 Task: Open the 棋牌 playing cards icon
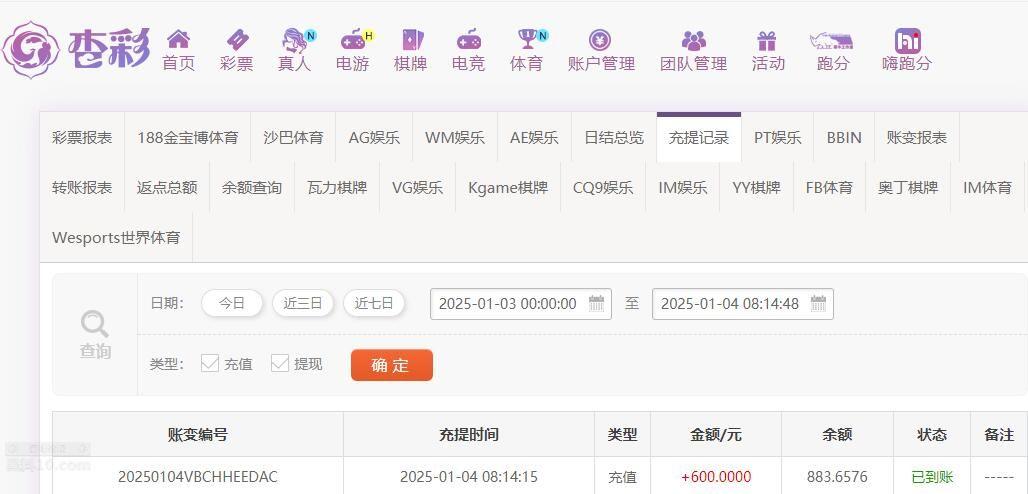tap(411, 40)
